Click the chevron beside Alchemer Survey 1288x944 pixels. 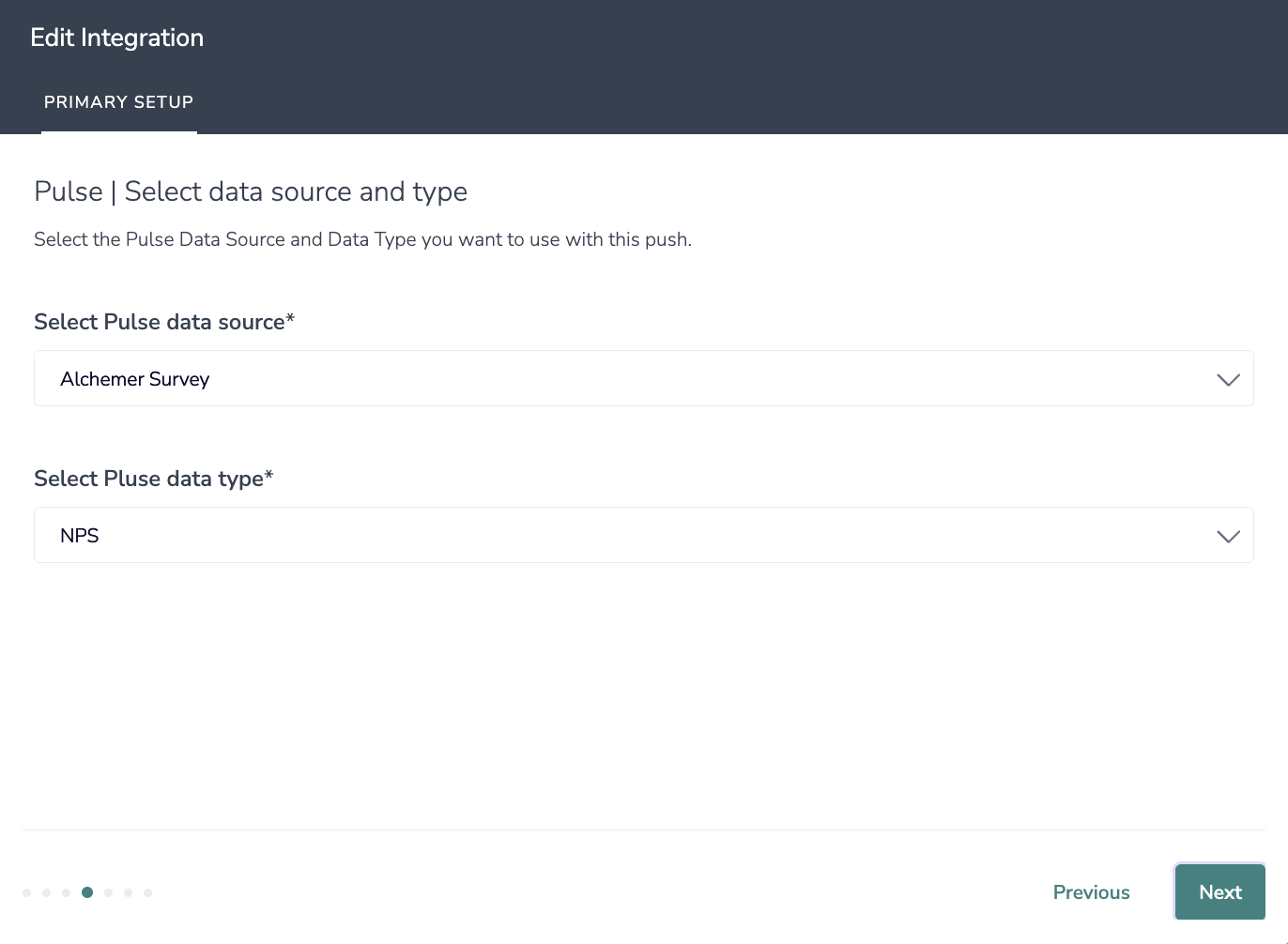click(x=1228, y=379)
